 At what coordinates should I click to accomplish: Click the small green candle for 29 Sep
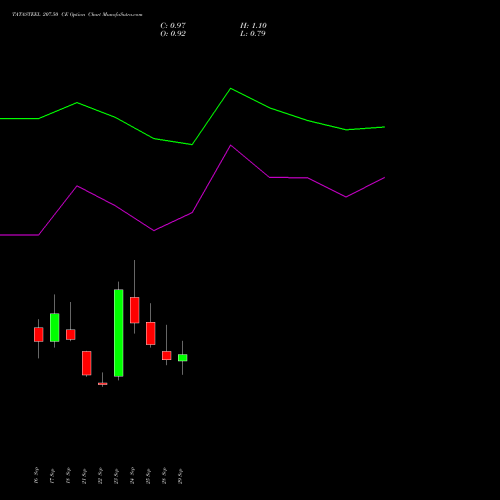tap(183, 358)
